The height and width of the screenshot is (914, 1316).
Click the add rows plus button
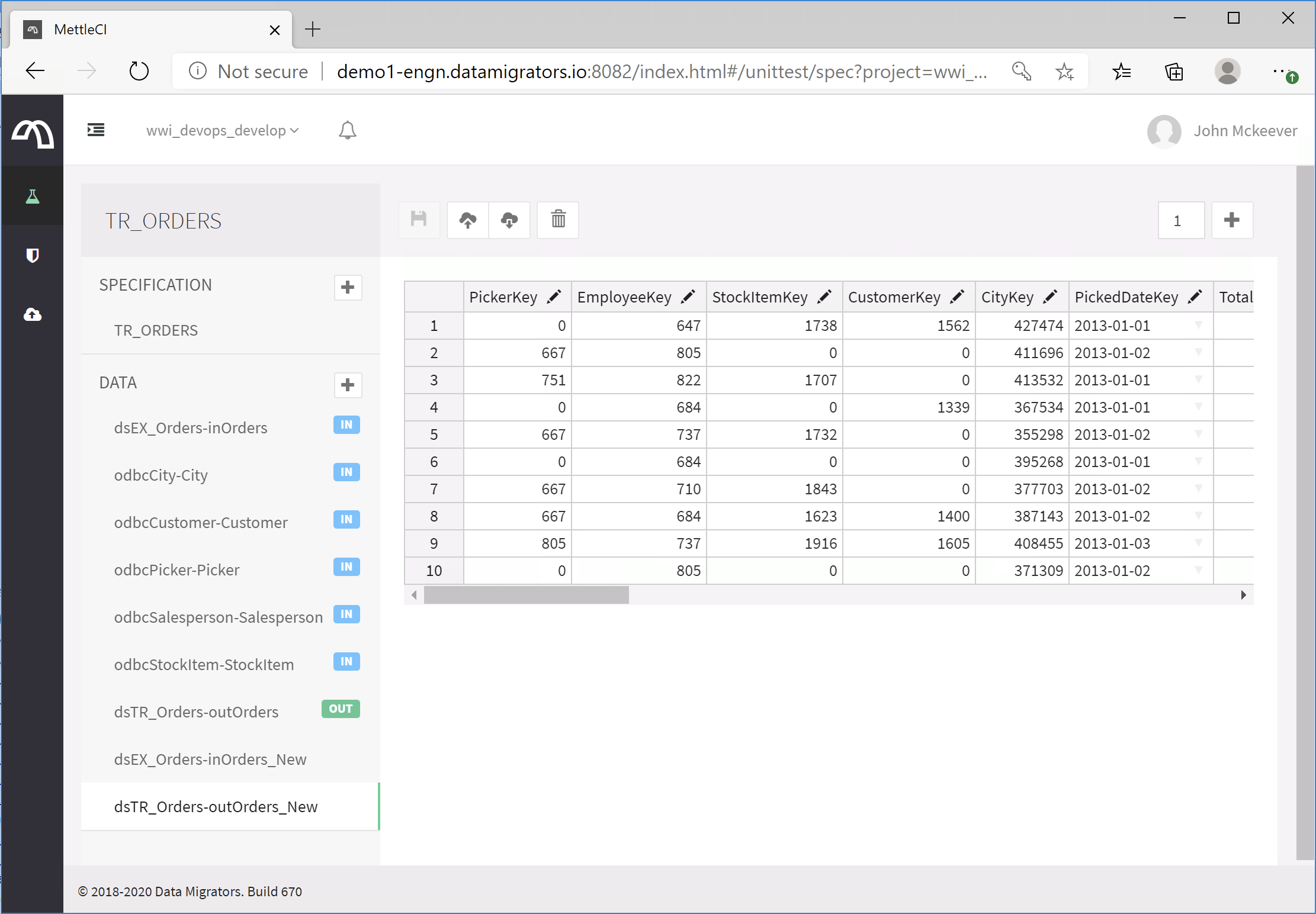click(x=1232, y=220)
